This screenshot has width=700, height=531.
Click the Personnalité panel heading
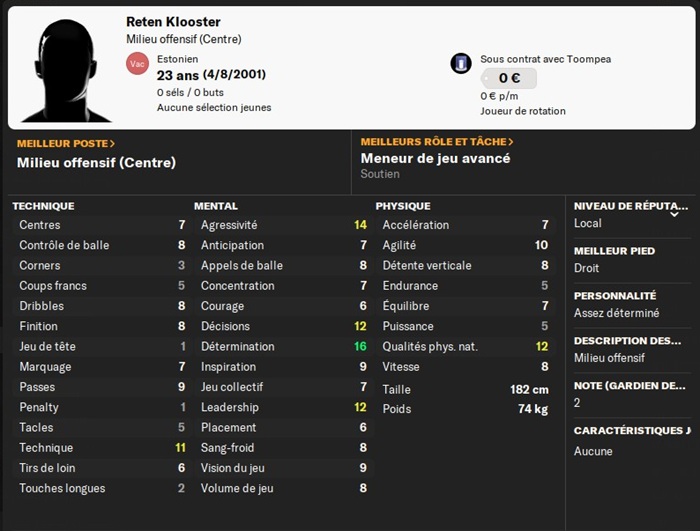pyautogui.click(x=614, y=296)
